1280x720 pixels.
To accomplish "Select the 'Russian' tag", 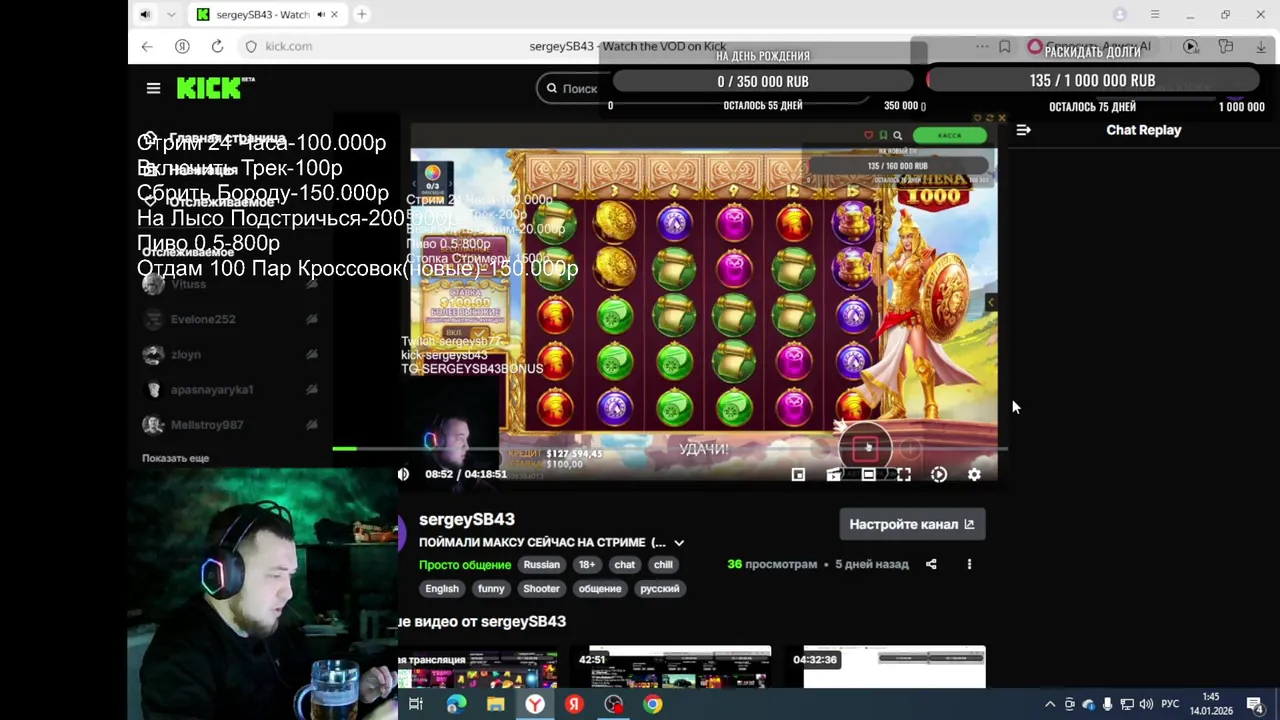I will pyautogui.click(x=542, y=564).
